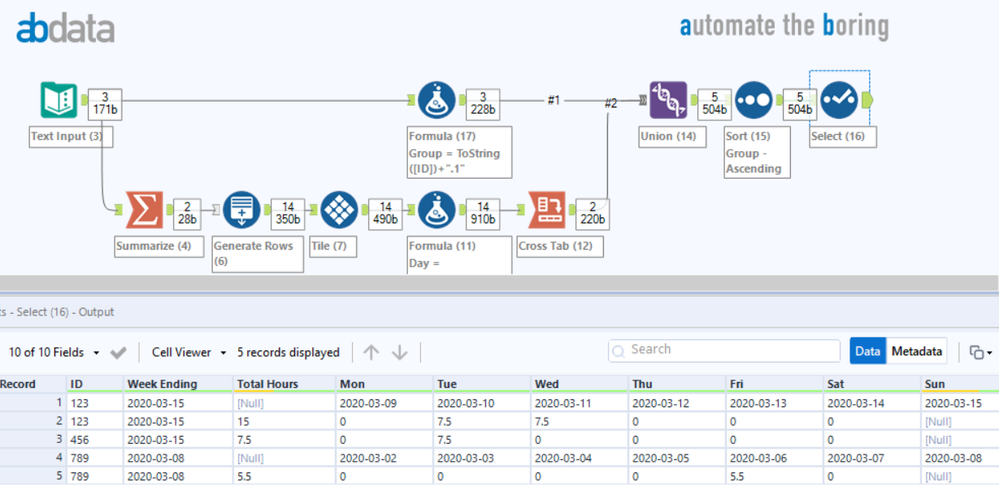Select the Tile (7) tool icon
Screen dimensions: 999x487
point(339,209)
